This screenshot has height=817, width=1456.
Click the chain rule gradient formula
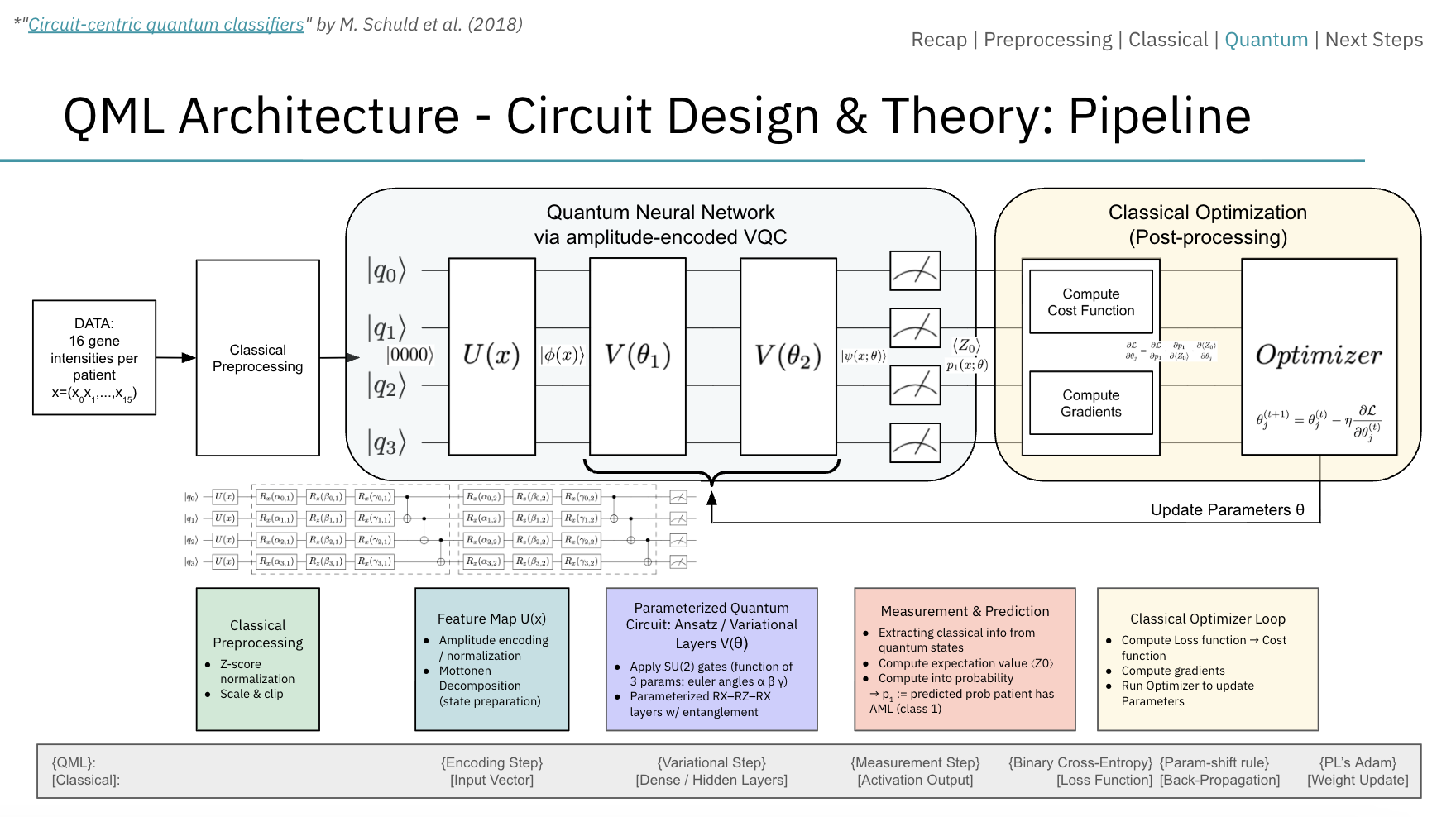tap(1171, 351)
